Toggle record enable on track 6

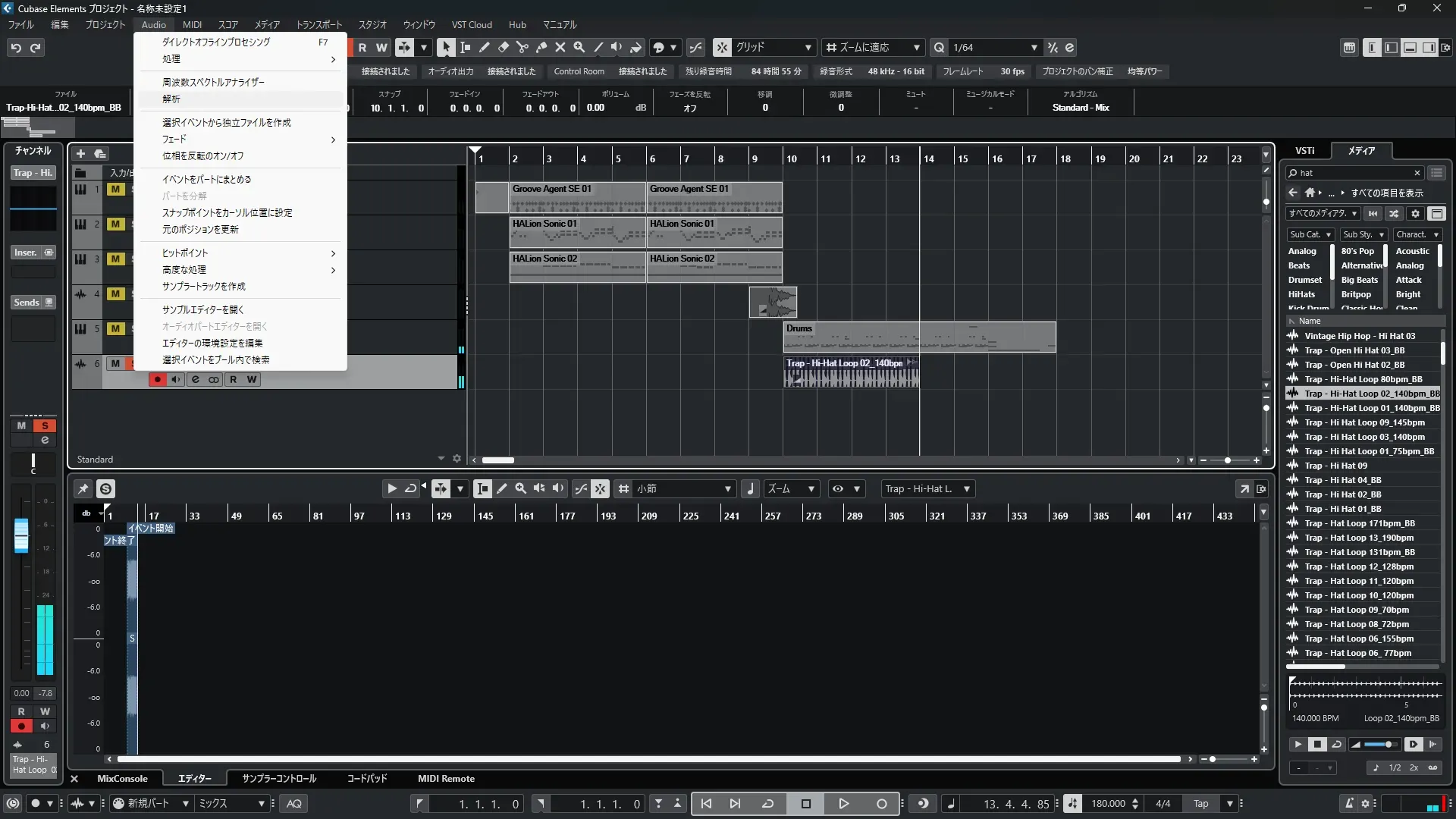(157, 379)
